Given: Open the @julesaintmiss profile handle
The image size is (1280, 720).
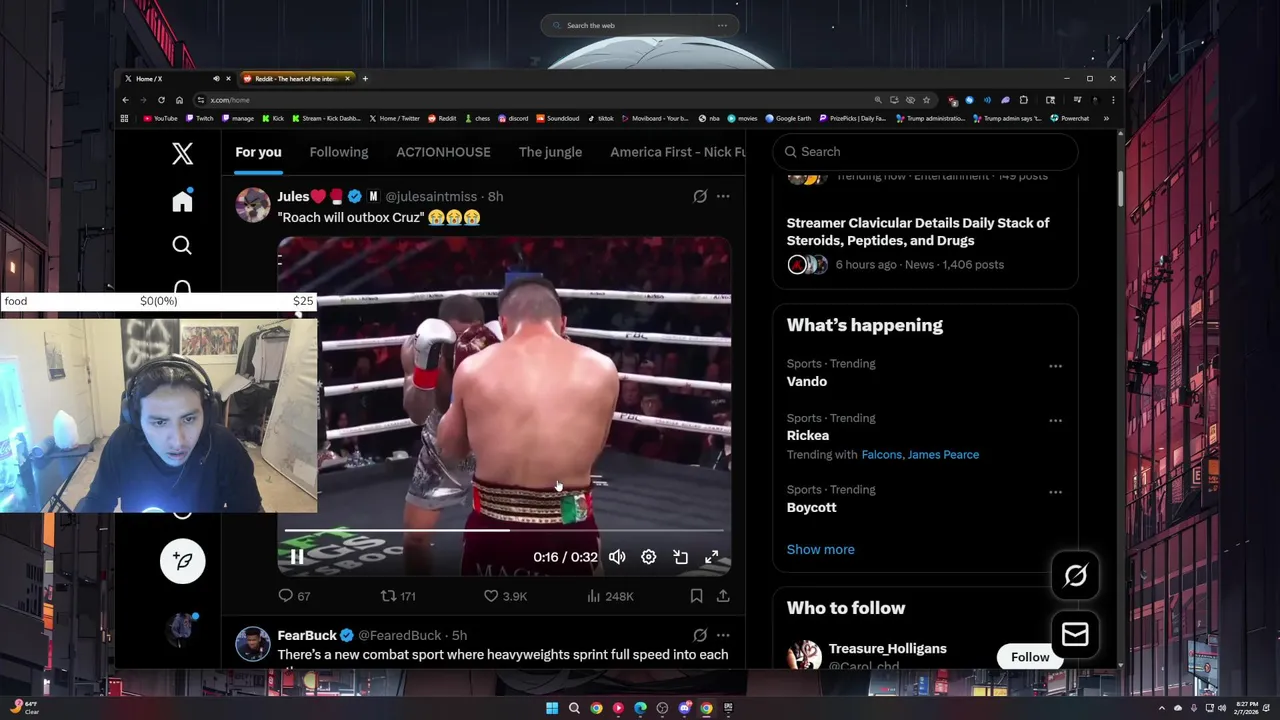Looking at the screenshot, I should click(431, 196).
